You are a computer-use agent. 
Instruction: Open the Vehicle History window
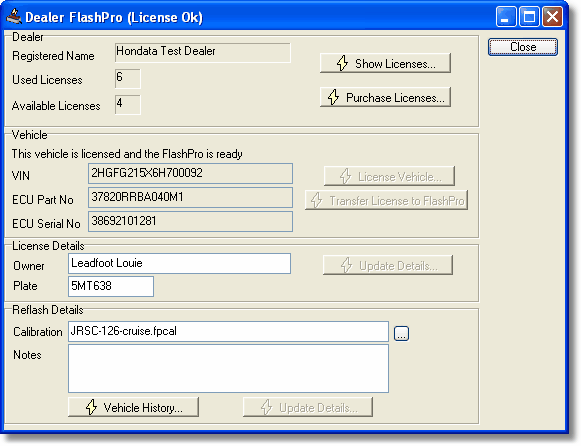point(133,407)
